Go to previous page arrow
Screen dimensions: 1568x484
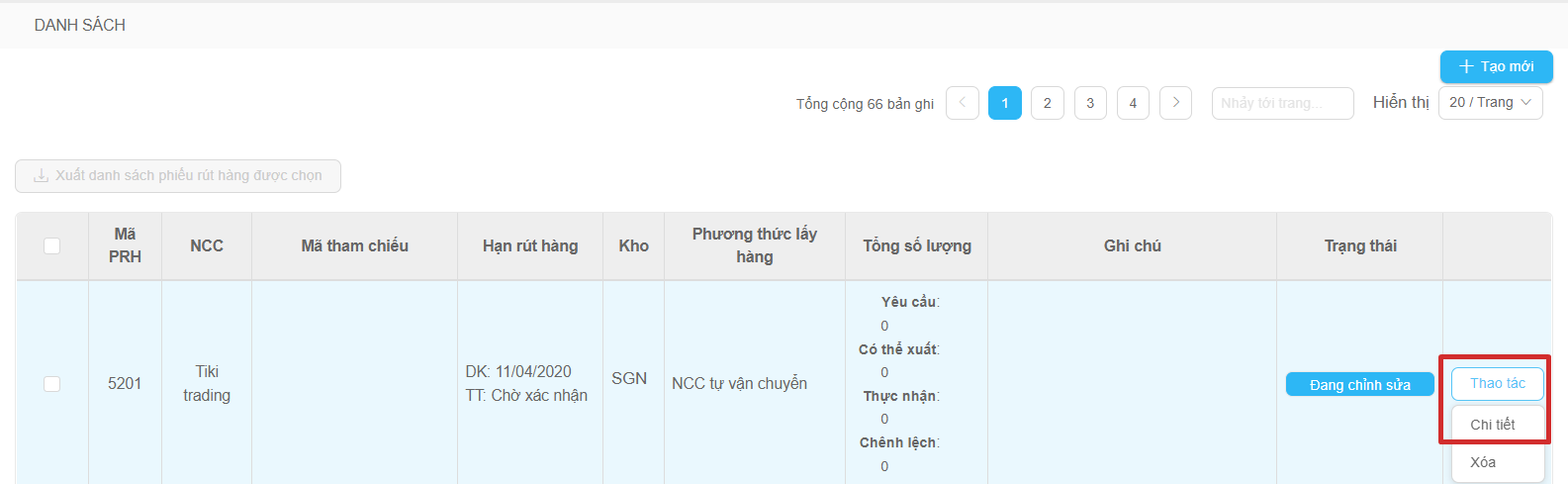point(963,103)
